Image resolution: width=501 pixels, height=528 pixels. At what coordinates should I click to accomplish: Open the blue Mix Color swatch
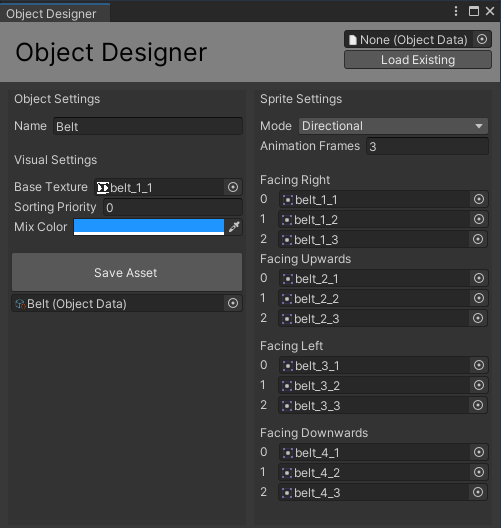pos(149,227)
